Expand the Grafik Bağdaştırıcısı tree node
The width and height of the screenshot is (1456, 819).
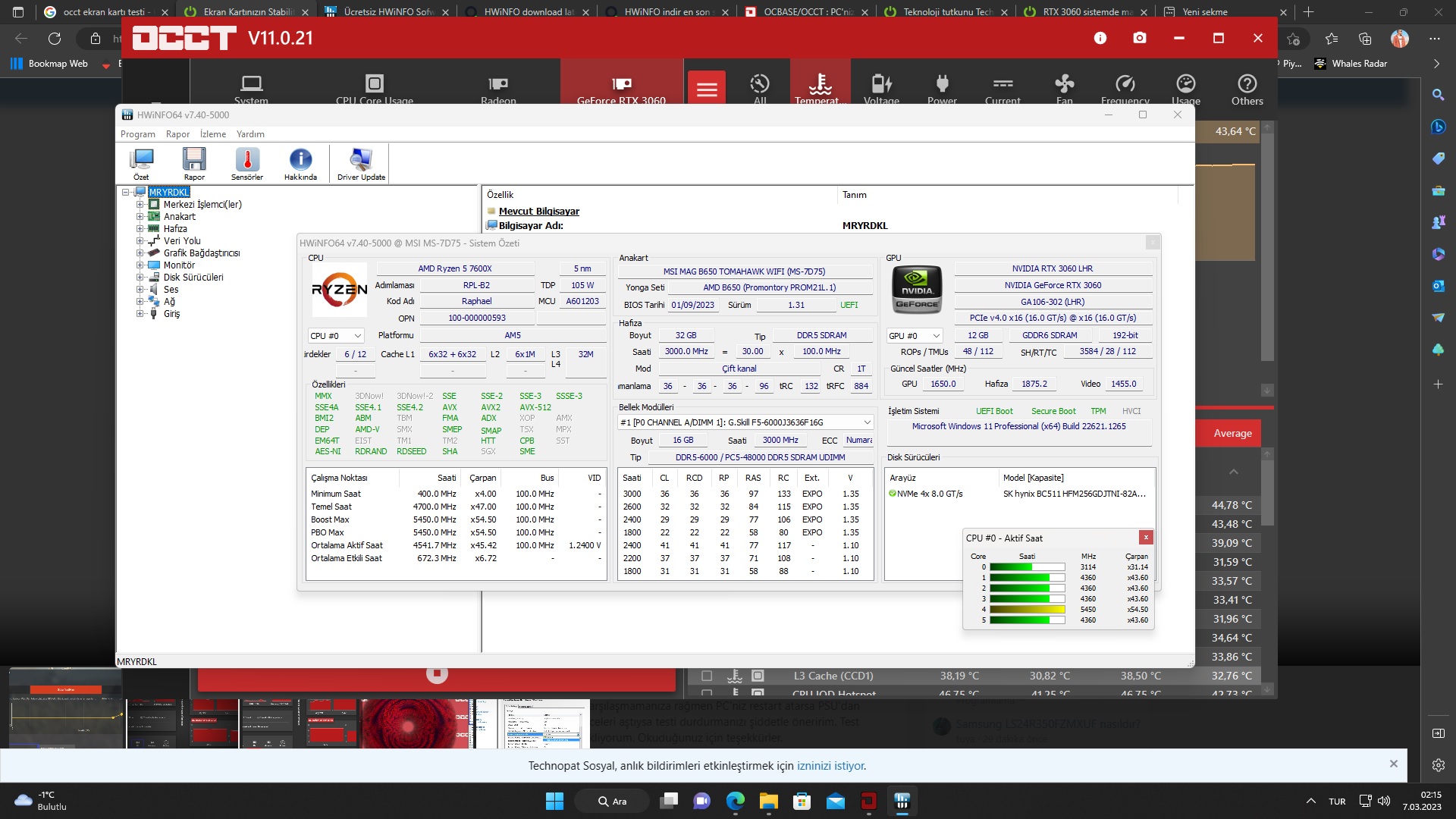pos(140,253)
